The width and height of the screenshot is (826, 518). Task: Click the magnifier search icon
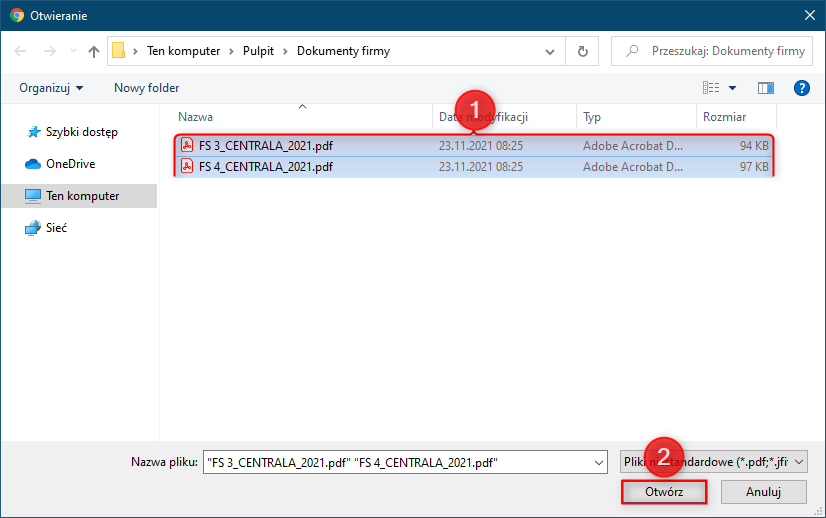(632, 51)
